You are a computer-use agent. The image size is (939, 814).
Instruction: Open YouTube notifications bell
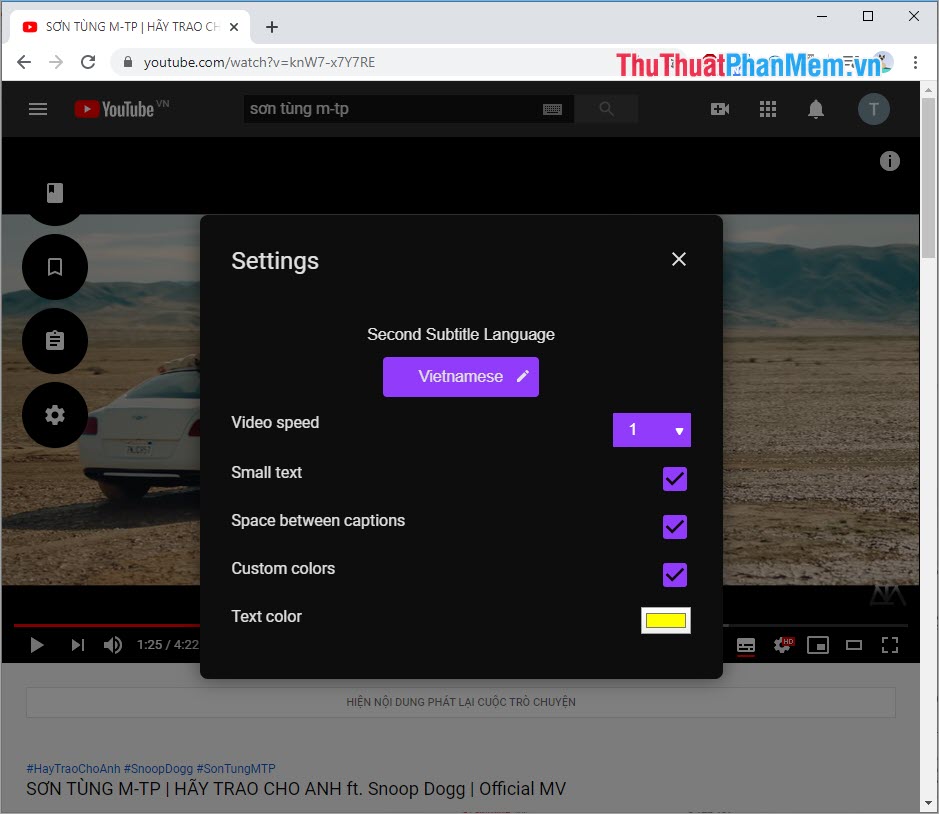pos(815,109)
